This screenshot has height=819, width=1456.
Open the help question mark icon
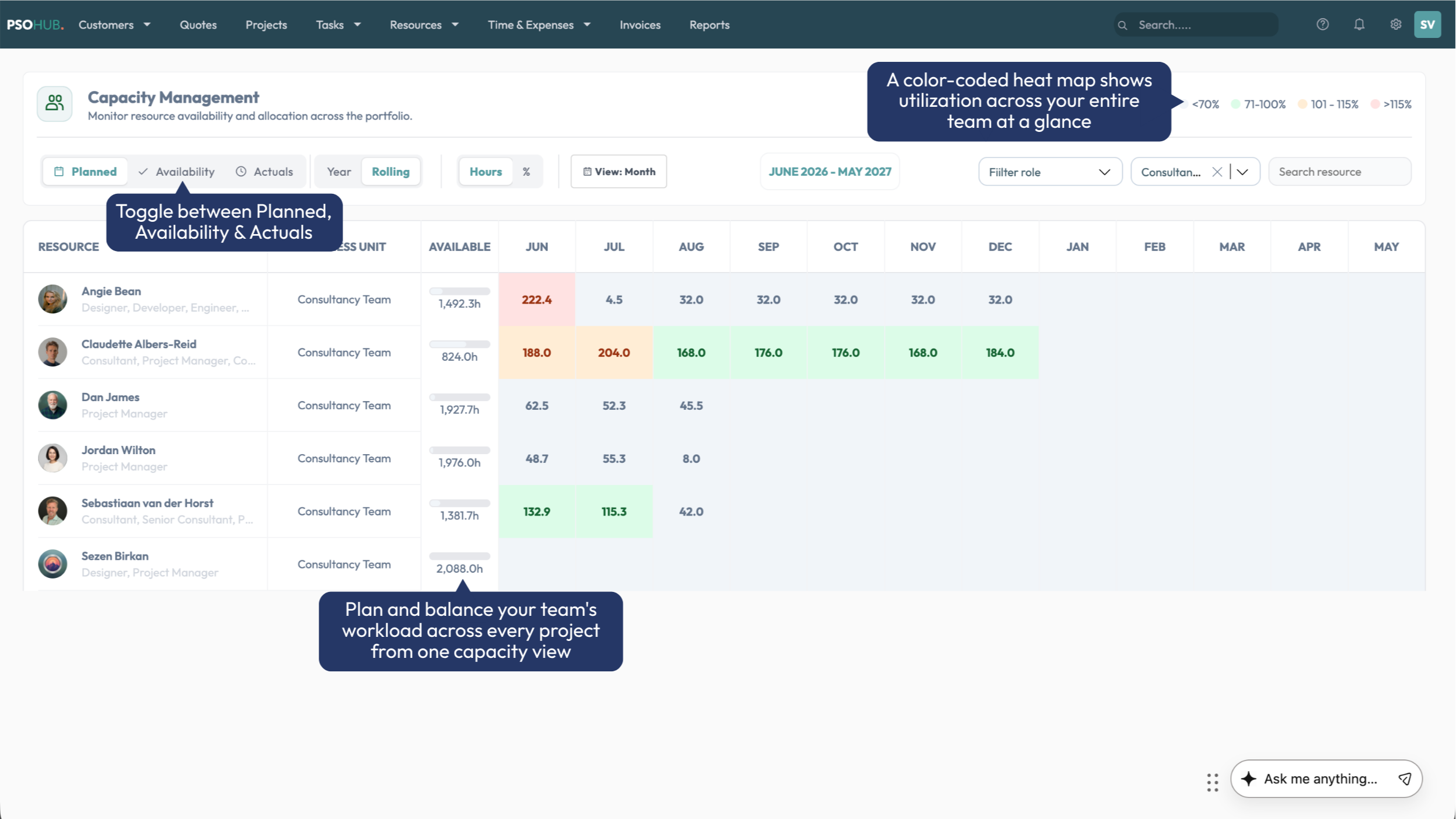pos(1322,25)
